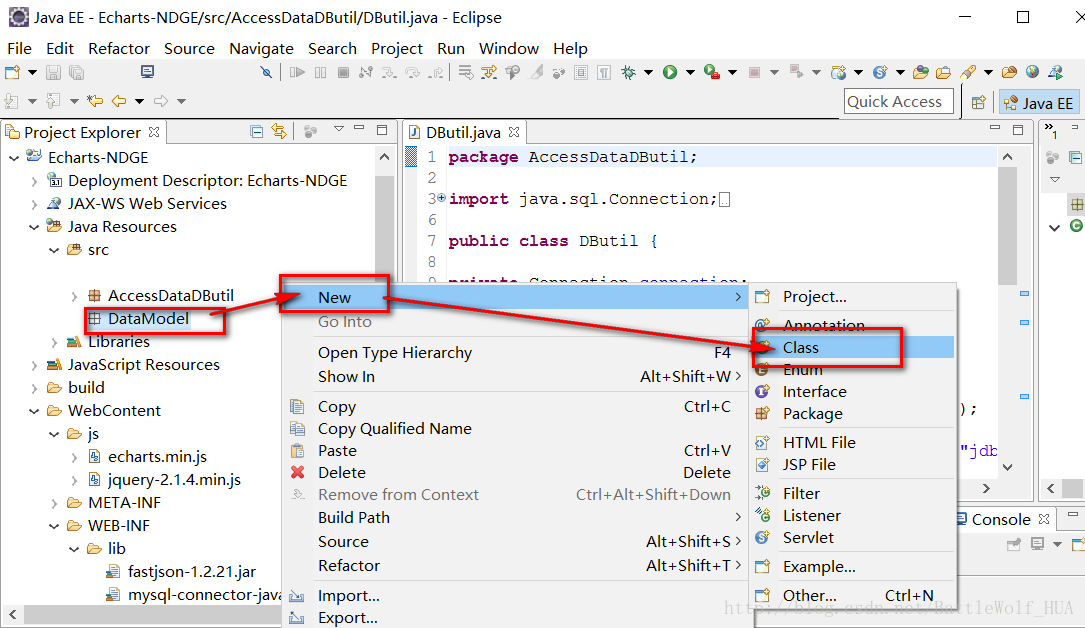Viewport: 1085px width, 628px height.
Task: Open the Window menu in menu bar
Action: pos(509,48)
